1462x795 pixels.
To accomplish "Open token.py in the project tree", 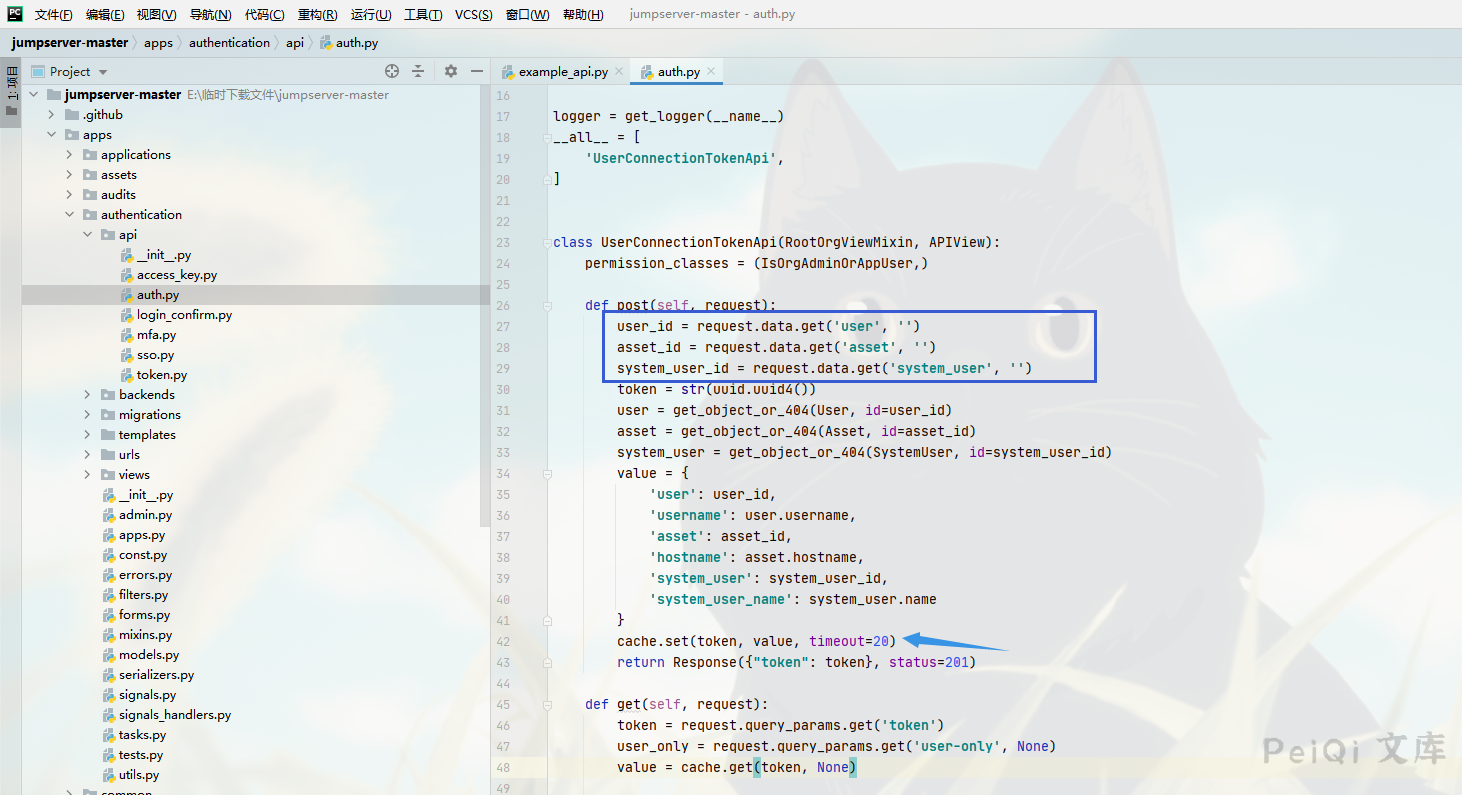I will click(161, 375).
